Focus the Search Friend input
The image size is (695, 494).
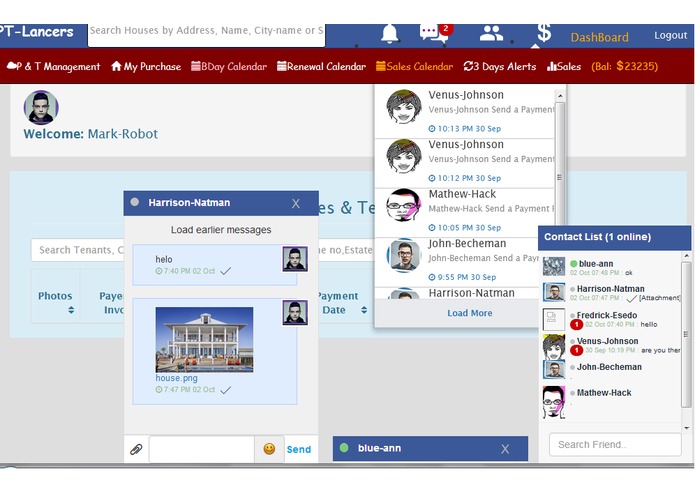pos(615,445)
